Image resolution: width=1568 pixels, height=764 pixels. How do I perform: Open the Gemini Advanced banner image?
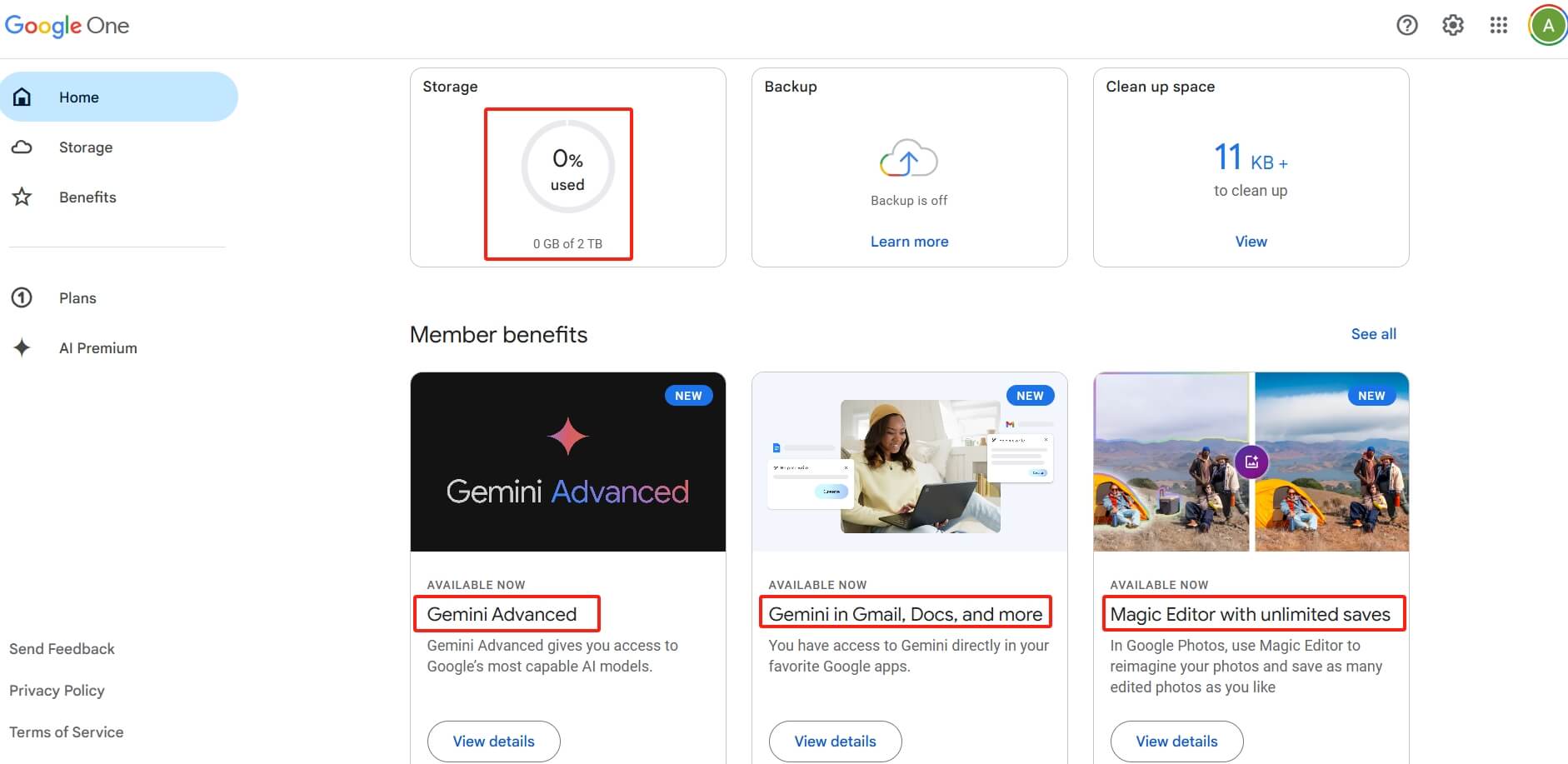click(x=568, y=462)
